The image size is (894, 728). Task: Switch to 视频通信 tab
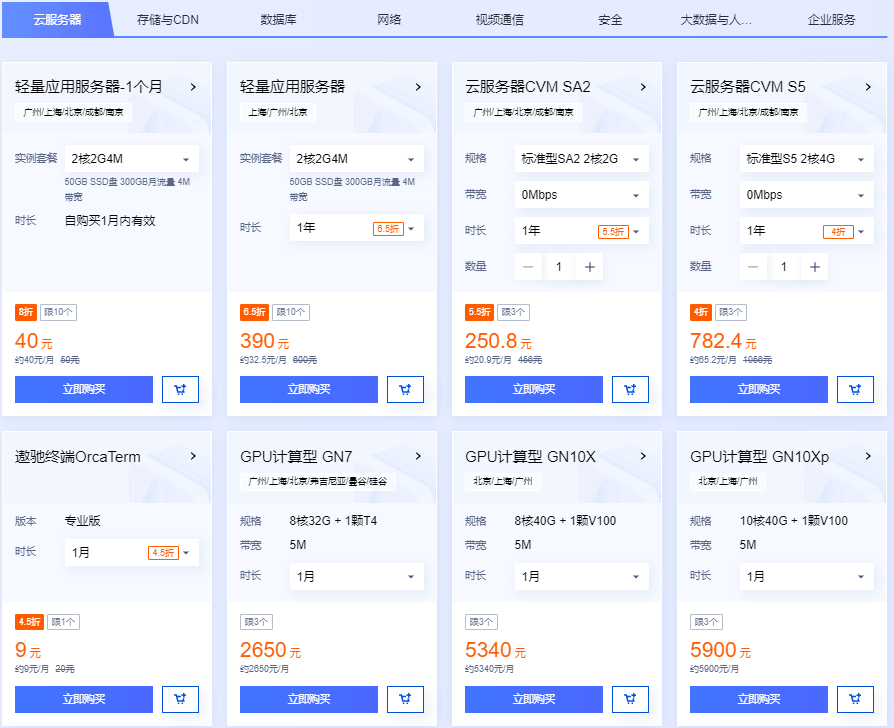(499, 19)
